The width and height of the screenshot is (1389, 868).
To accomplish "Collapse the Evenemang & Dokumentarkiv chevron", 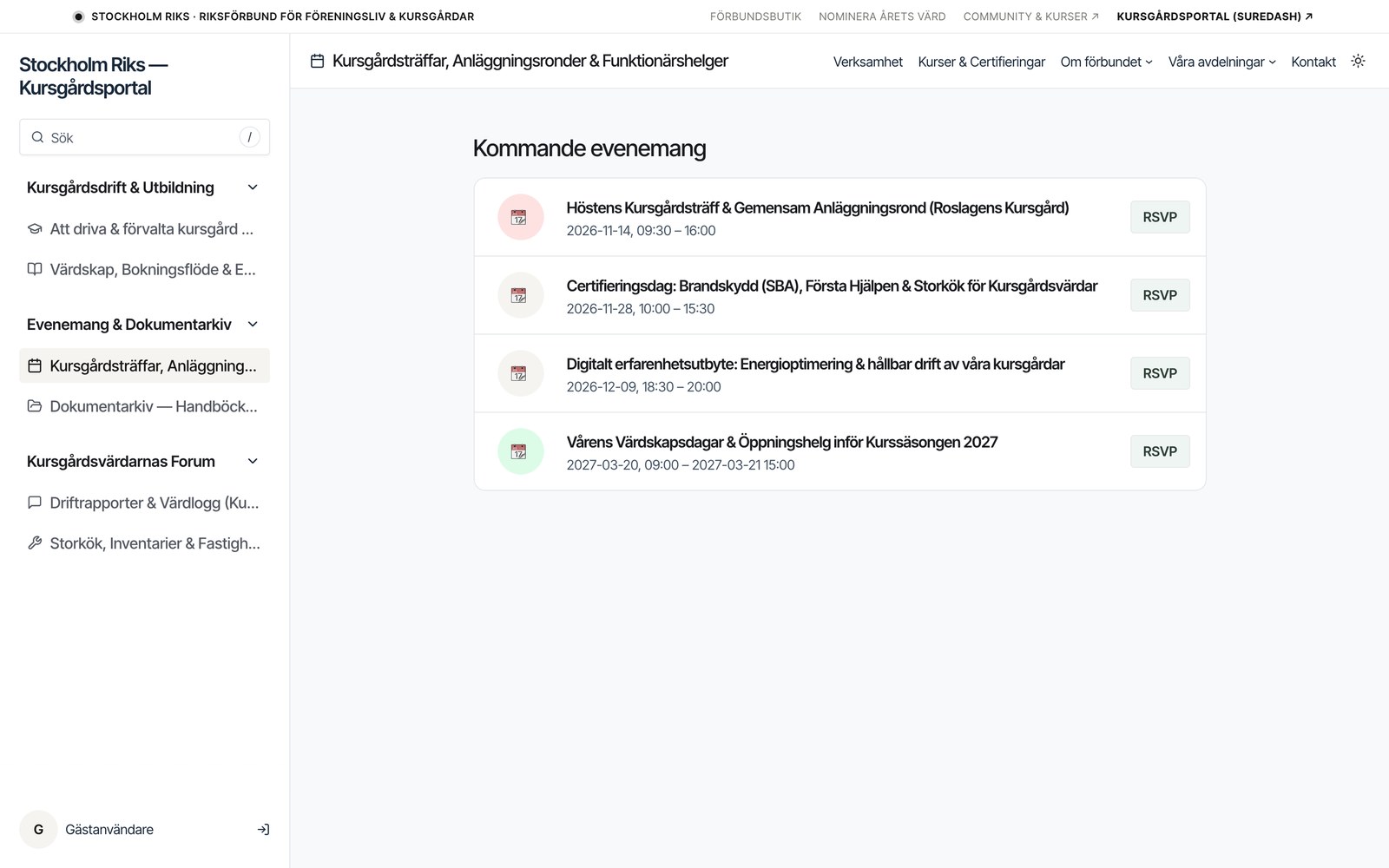I will [253, 325].
